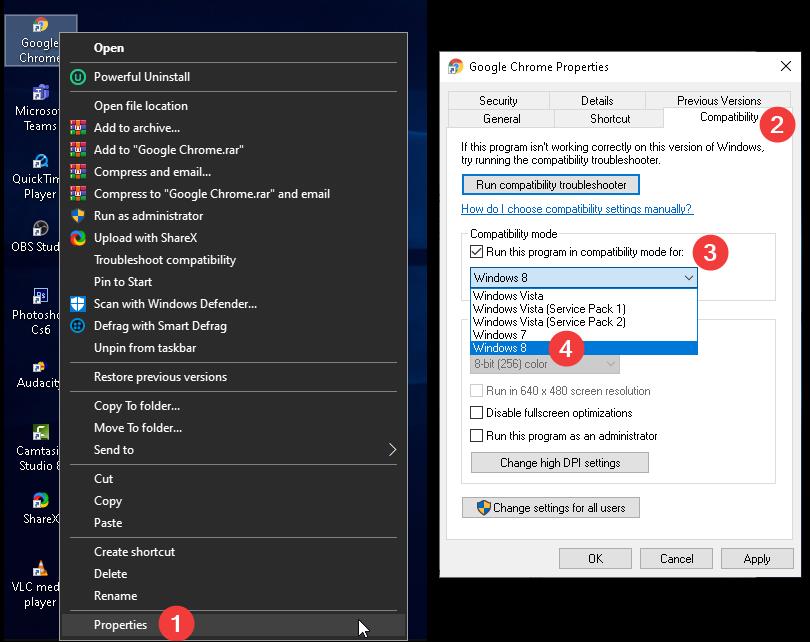Open the Google Chrome desktop icon
This screenshot has width=810, height=642.
[39, 40]
